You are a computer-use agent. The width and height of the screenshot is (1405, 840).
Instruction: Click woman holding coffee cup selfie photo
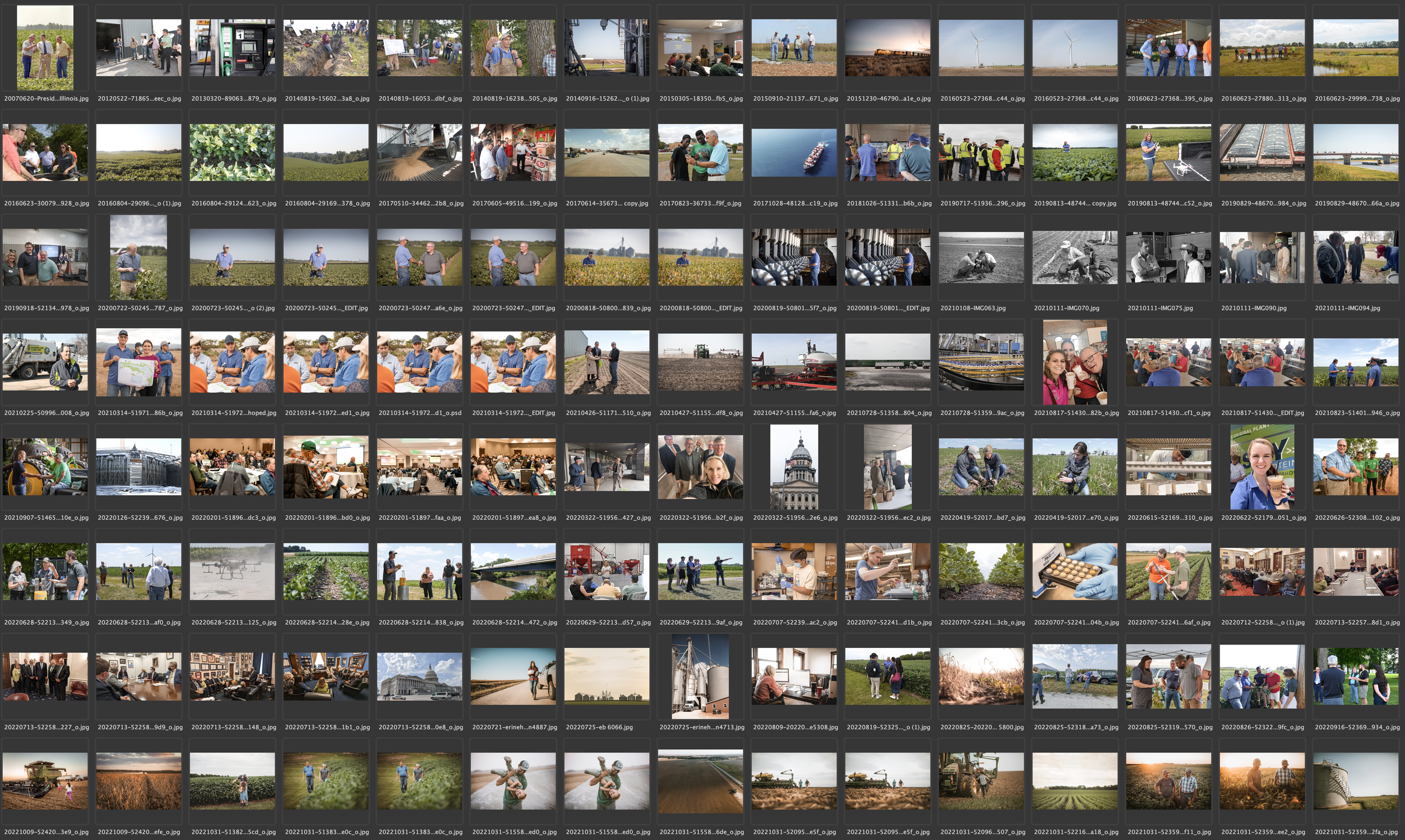pyautogui.click(x=1262, y=467)
